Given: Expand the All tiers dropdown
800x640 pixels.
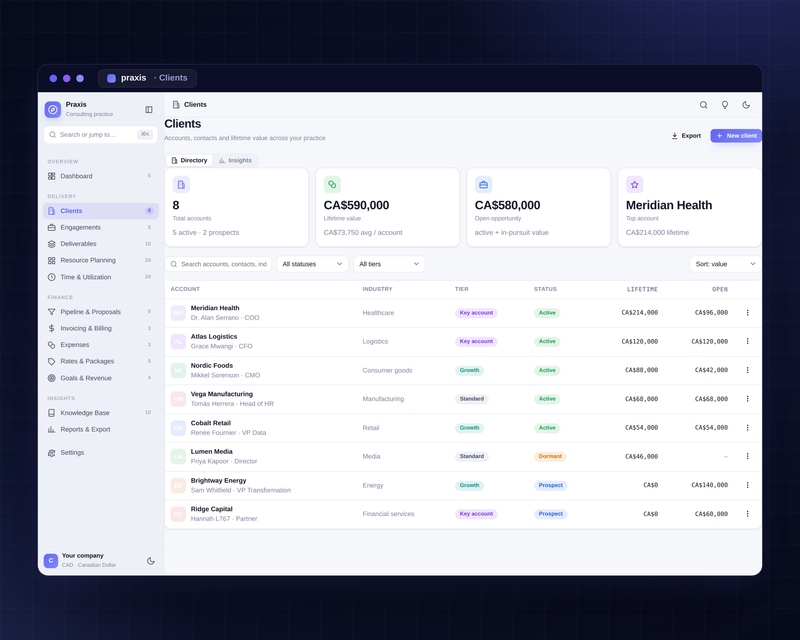Looking at the screenshot, I should click(389, 264).
